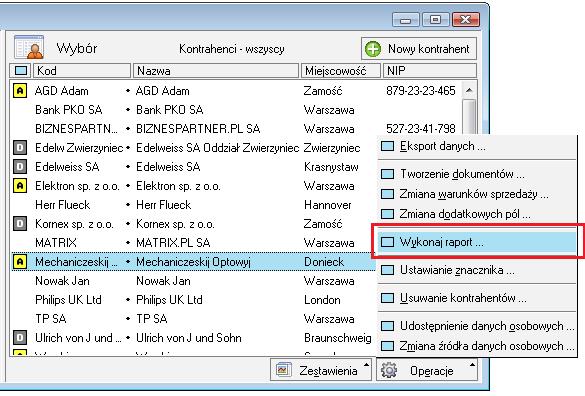
Task: Click the yellow A marker for Mechaniczeskij
Action: (x=20, y=262)
